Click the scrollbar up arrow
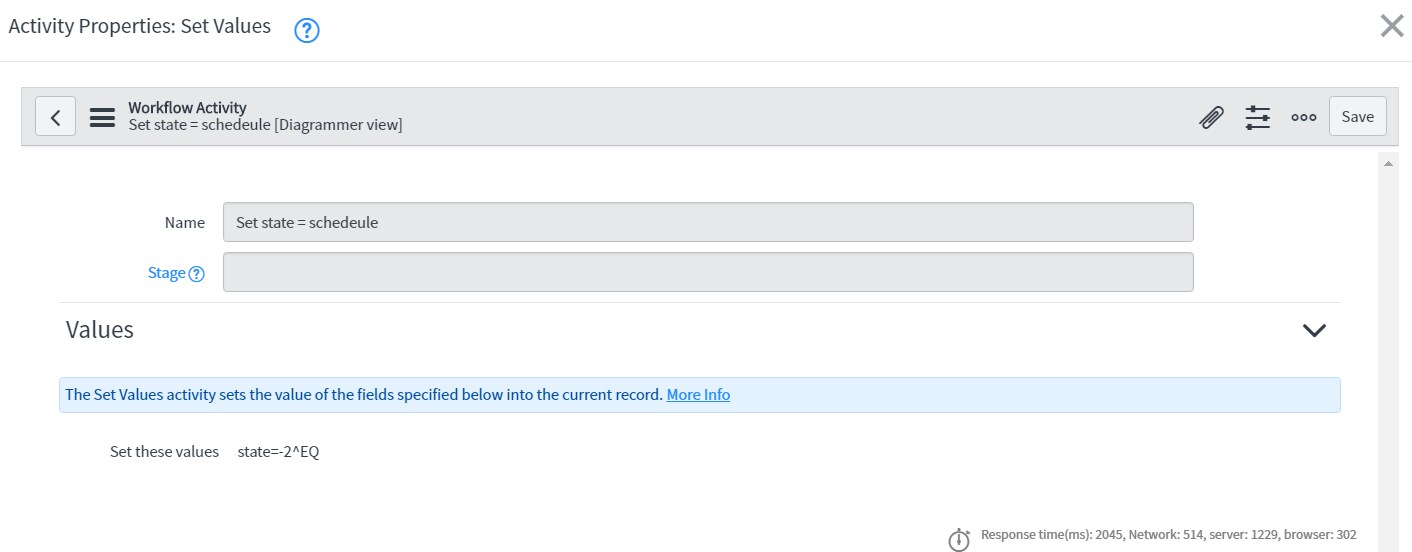Screen dimensions: 1412x552 1388,162
